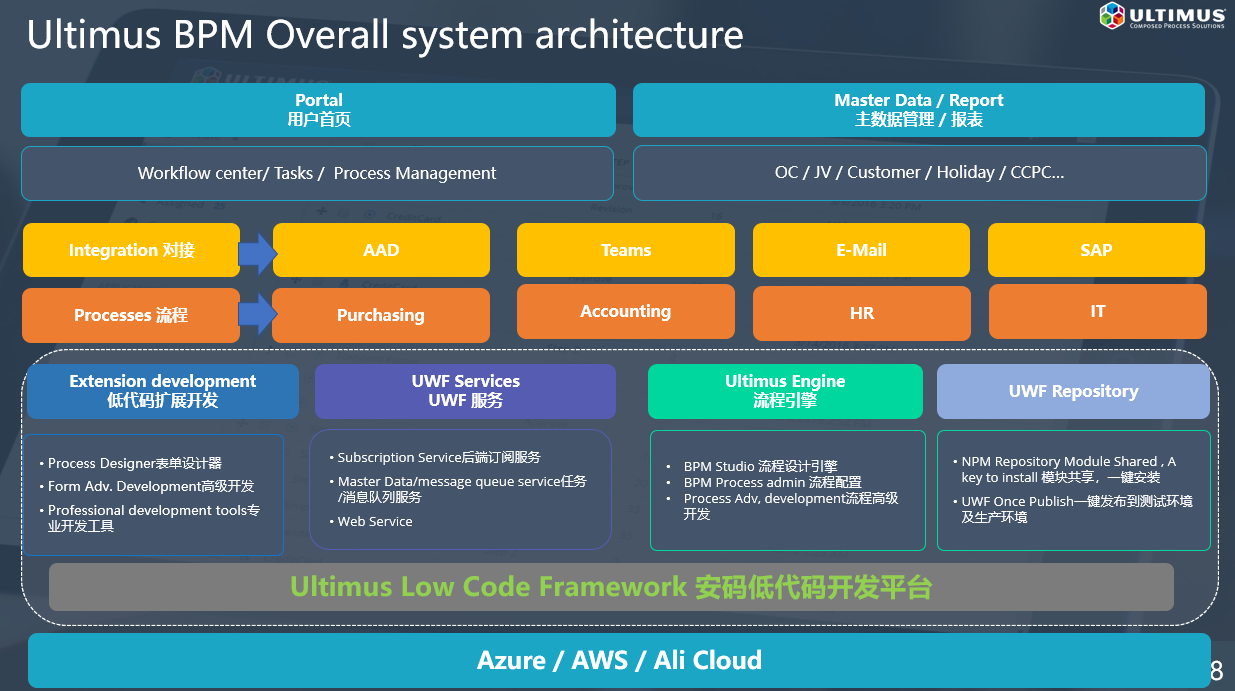Click 'Process Designer表单设计器' bullet
Viewport: 1235px width, 691px height.
135,463
